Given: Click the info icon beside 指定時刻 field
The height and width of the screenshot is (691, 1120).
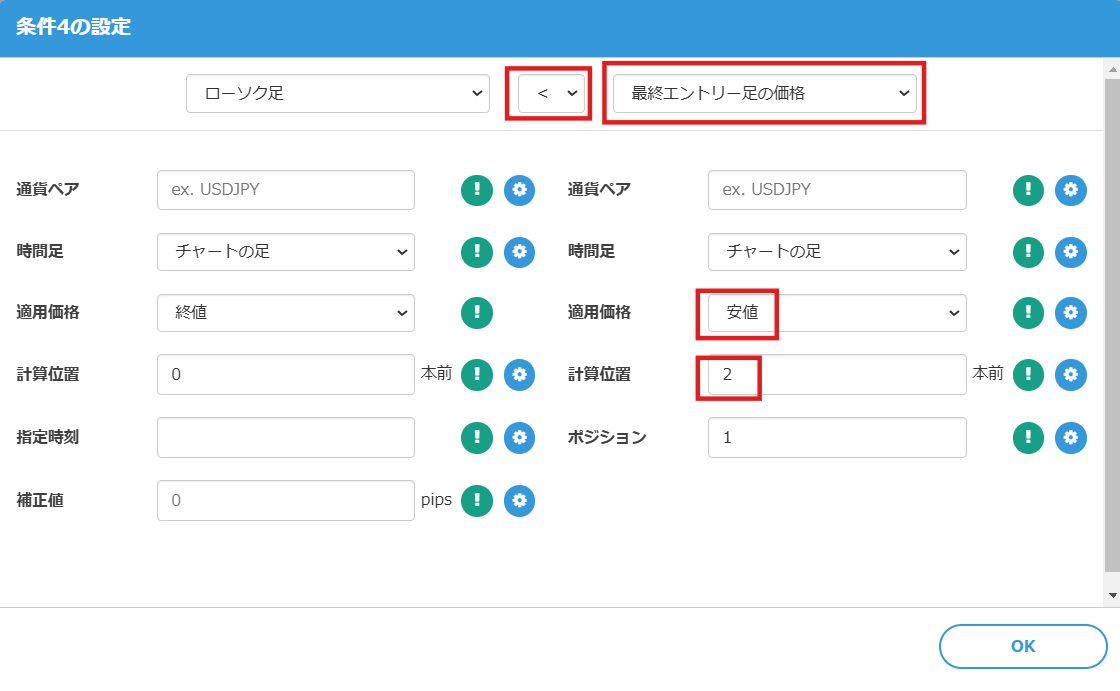Looking at the screenshot, I should point(477,437).
